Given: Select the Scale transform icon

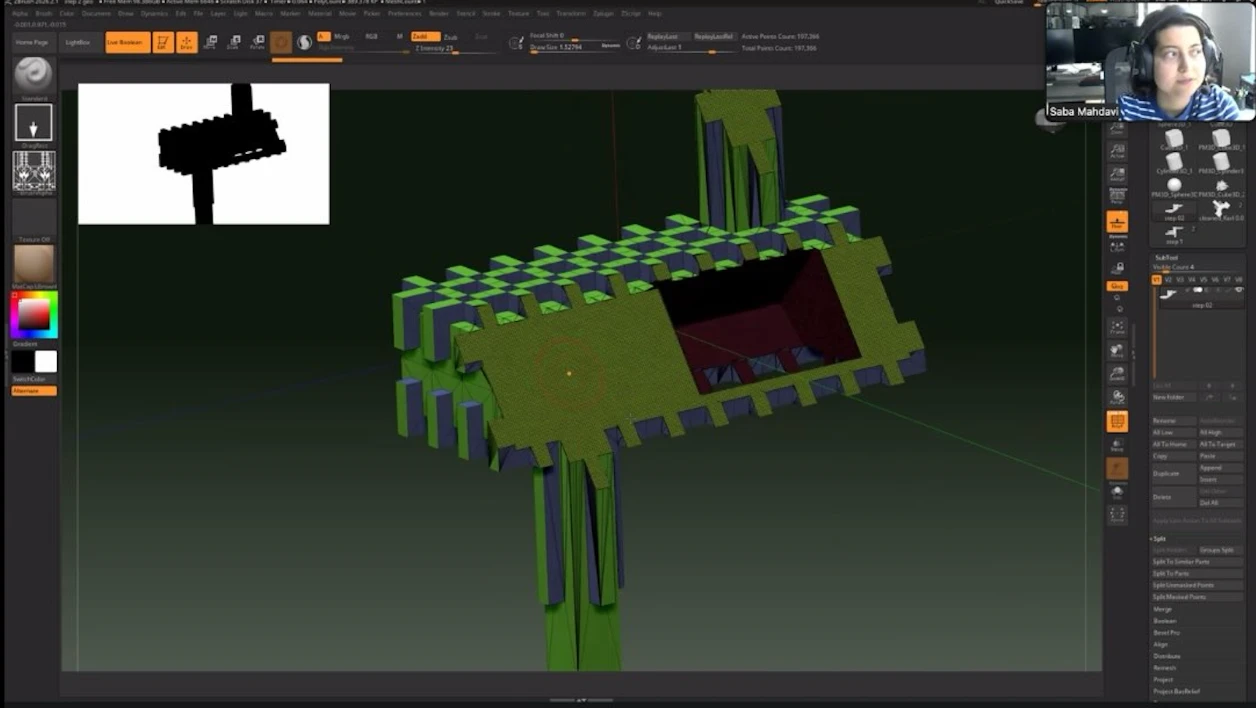Looking at the screenshot, I should [233, 42].
